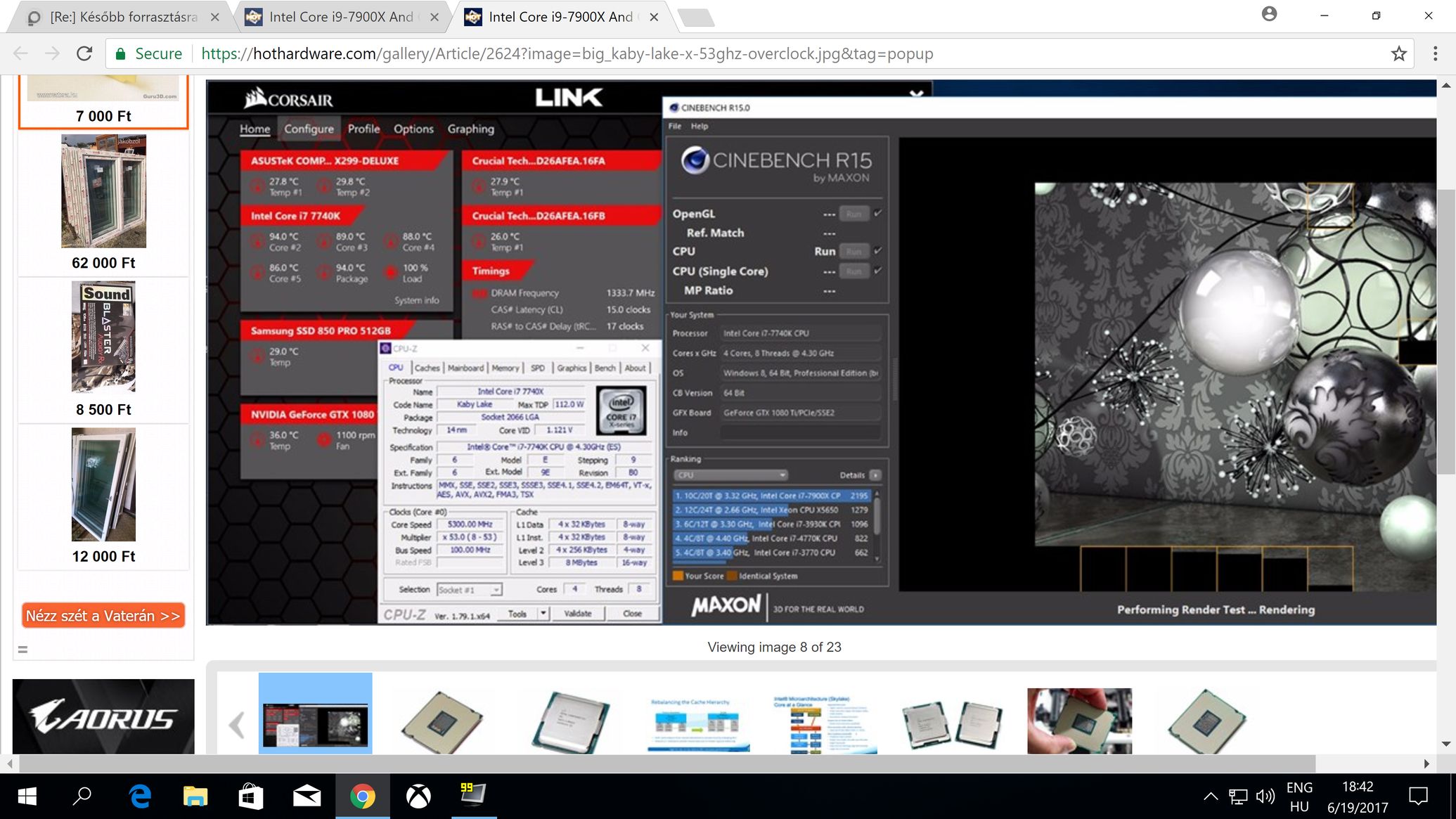Open the cache hierarchy diagram thumbnail
1456x819 pixels.
point(698,724)
